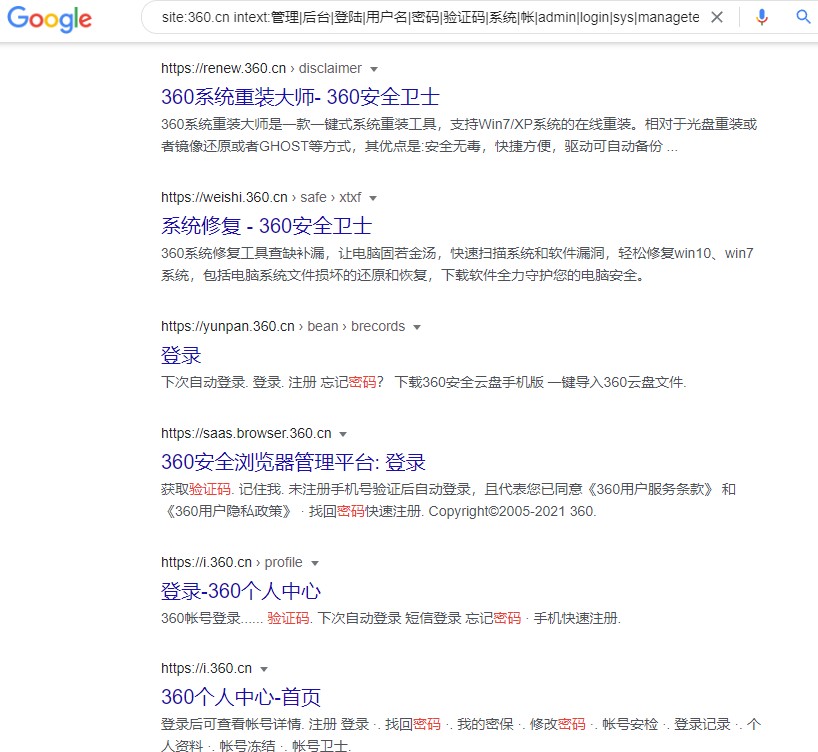The height and width of the screenshot is (752, 818).
Task: Click URL https://renew.360.cn › disclaimer
Action: [x=261, y=68]
